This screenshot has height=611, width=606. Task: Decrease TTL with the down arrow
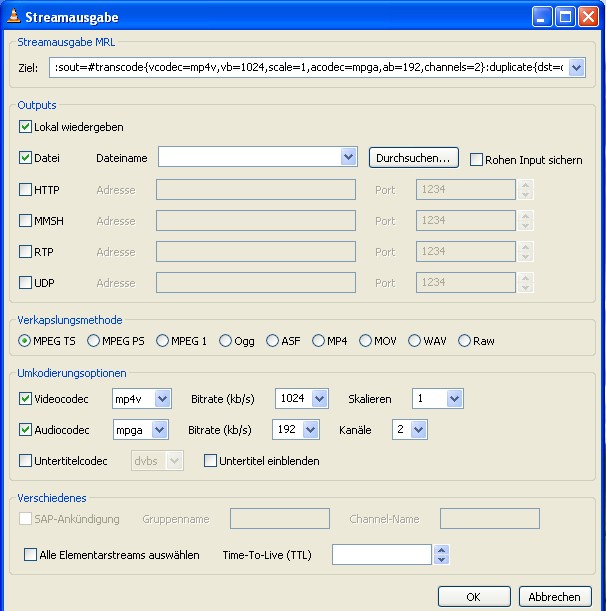[x=442, y=559]
